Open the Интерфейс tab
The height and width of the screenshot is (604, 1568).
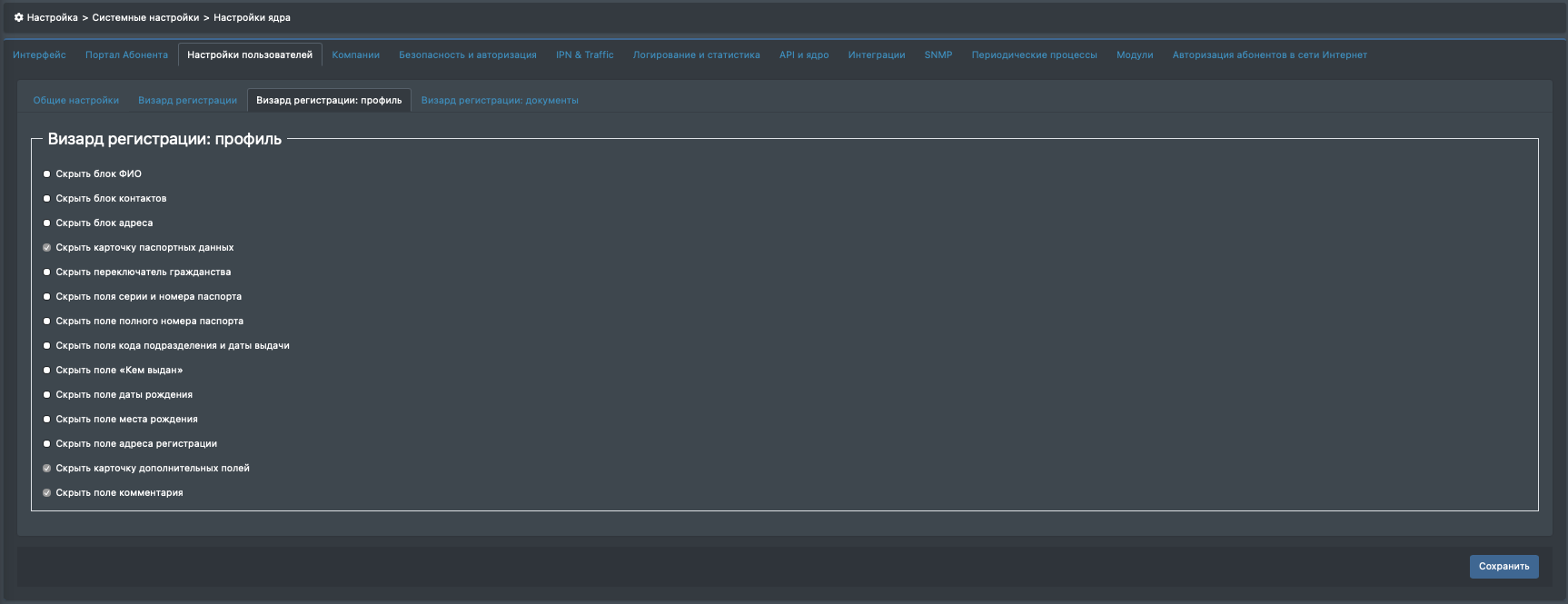click(x=39, y=55)
